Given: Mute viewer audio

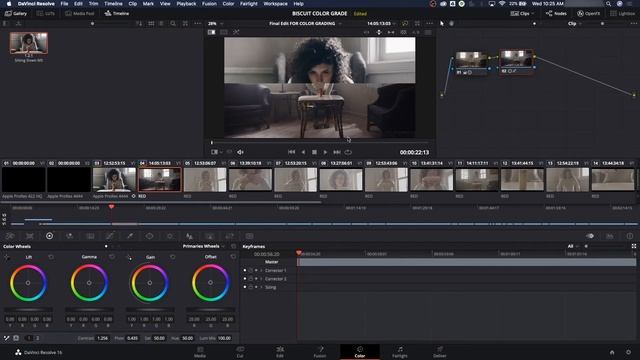Looking at the screenshot, I should pyautogui.click(x=240, y=152).
